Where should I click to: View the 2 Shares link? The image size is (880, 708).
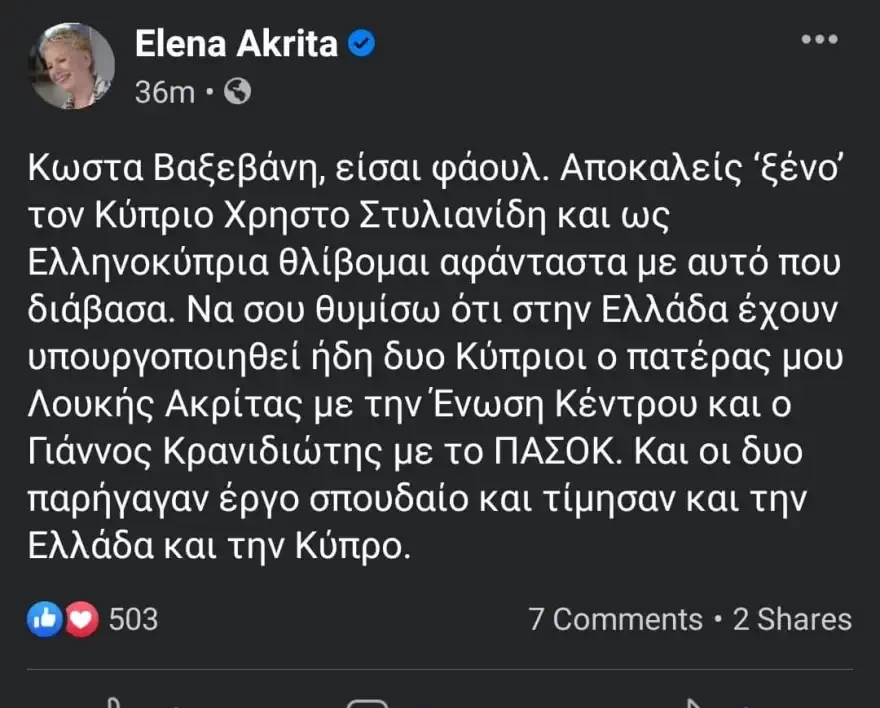pos(793,619)
